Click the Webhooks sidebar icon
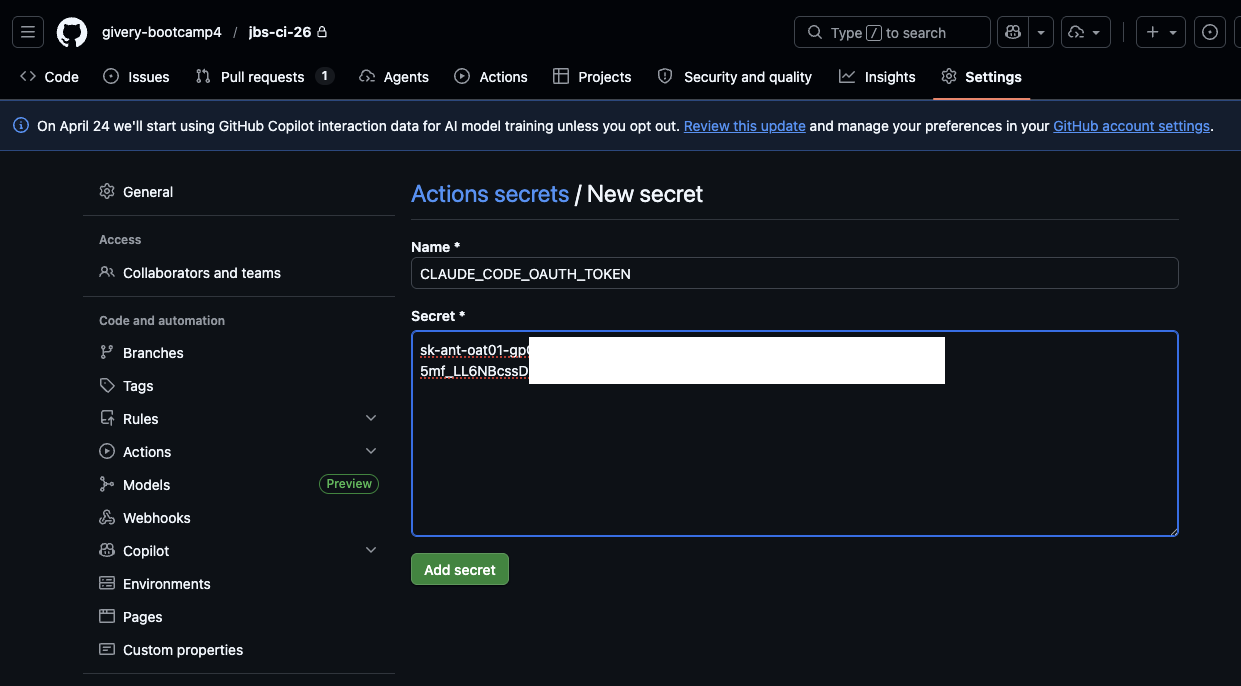The height and width of the screenshot is (686, 1241). point(107,518)
